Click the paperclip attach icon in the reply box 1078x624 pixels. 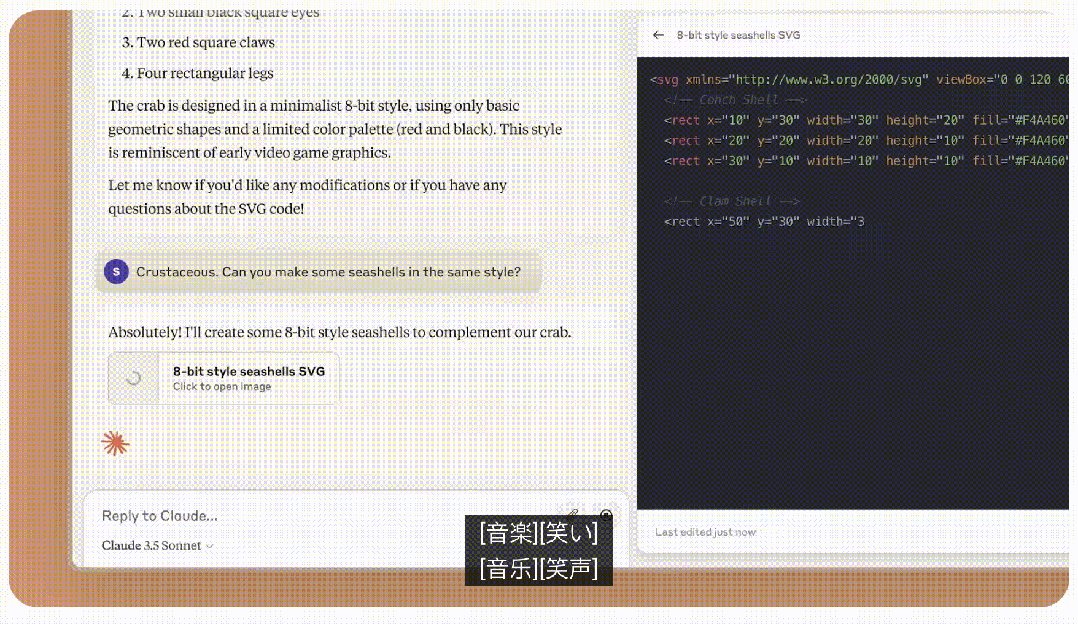572,514
